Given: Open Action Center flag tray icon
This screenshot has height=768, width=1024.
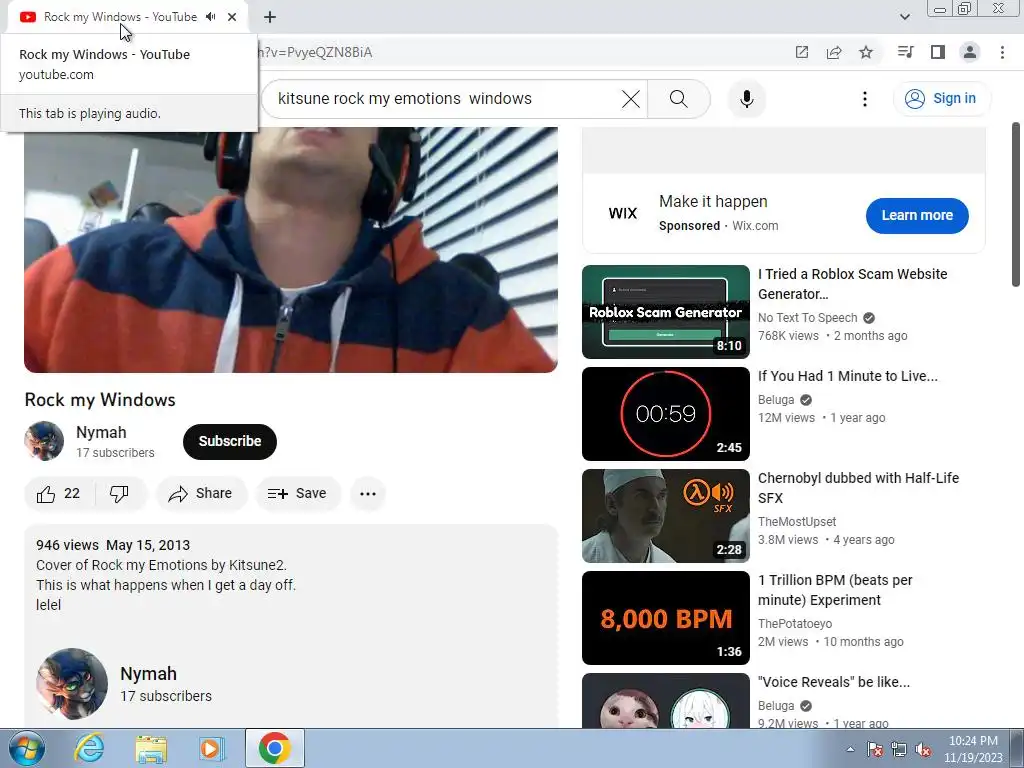Looking at the screenshot, I should click(x=874, y=749).
